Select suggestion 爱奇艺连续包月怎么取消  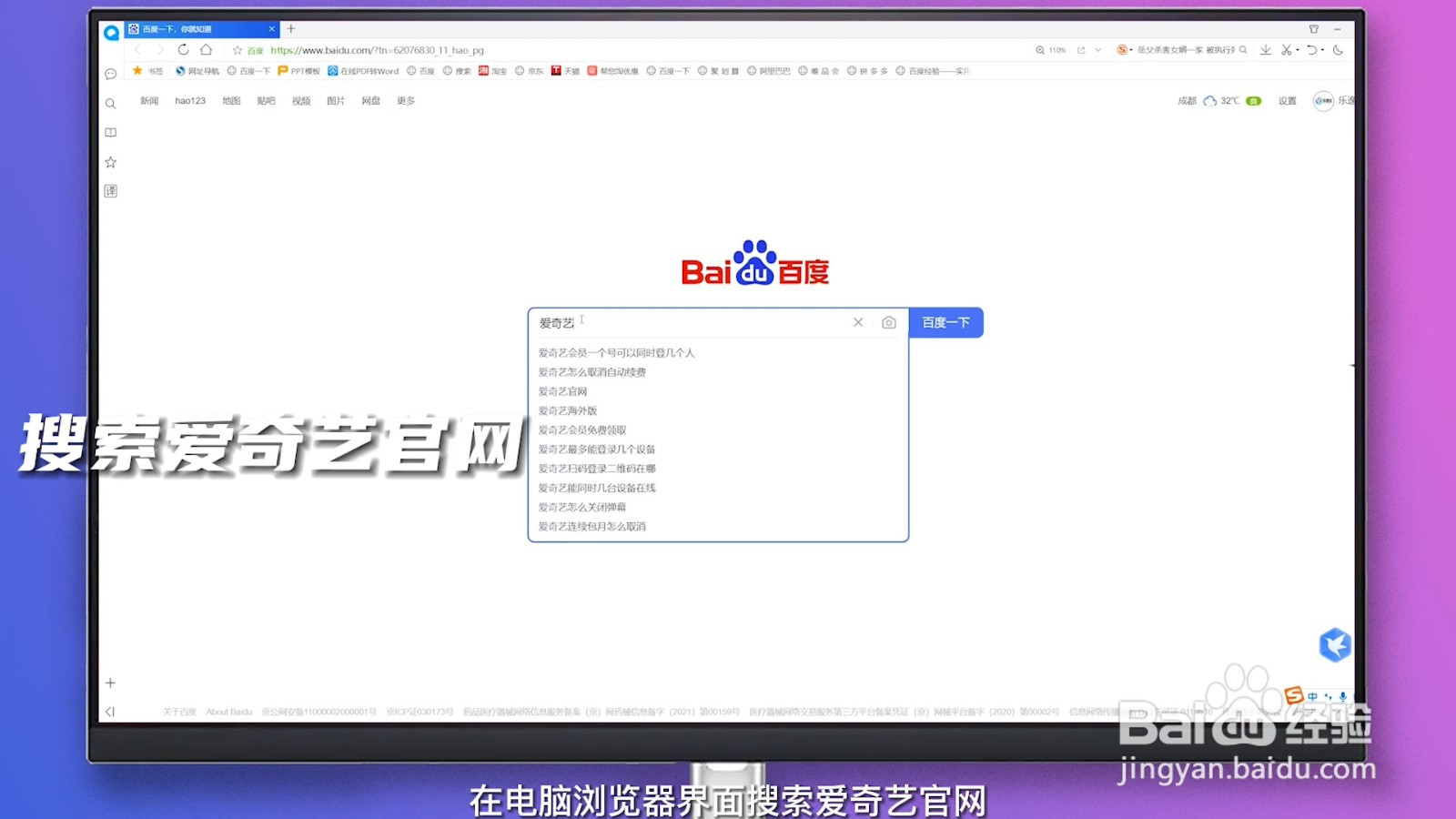[x=592, y=526]
